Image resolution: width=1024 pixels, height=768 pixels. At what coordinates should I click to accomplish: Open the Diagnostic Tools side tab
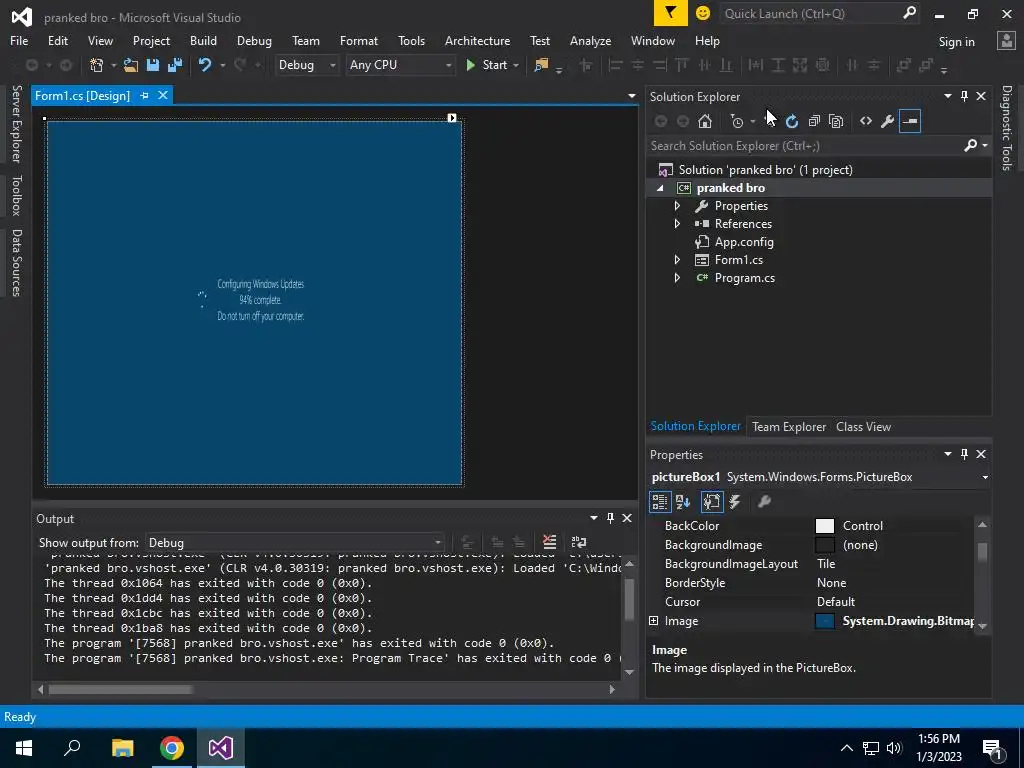(x=1006, y=128)
